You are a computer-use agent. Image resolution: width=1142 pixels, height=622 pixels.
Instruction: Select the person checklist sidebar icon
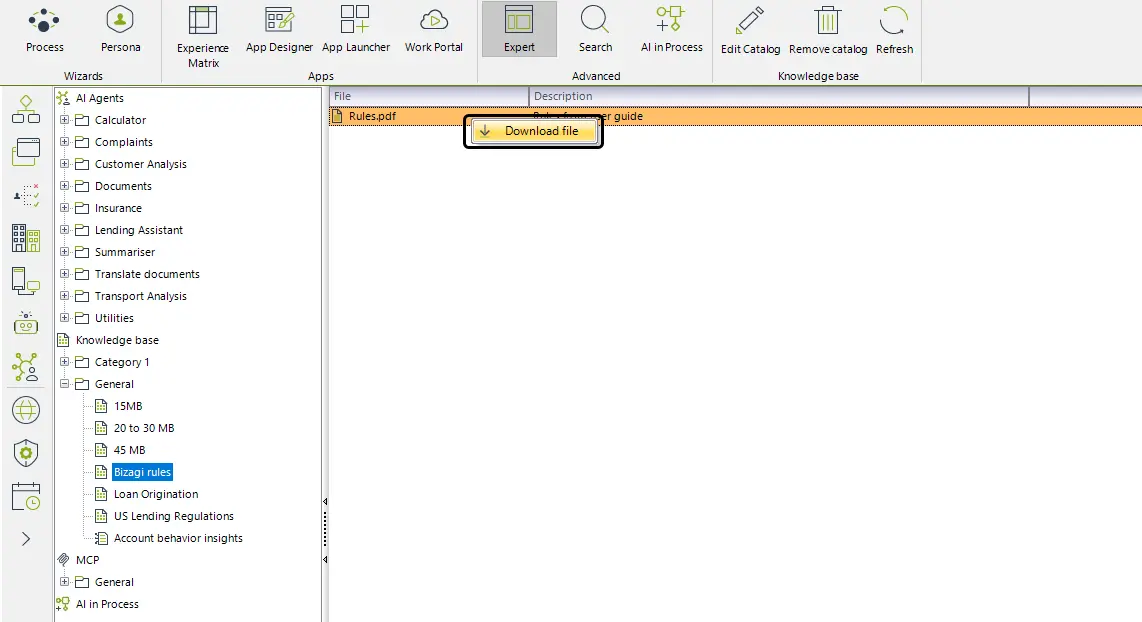[x=25, y=195]
